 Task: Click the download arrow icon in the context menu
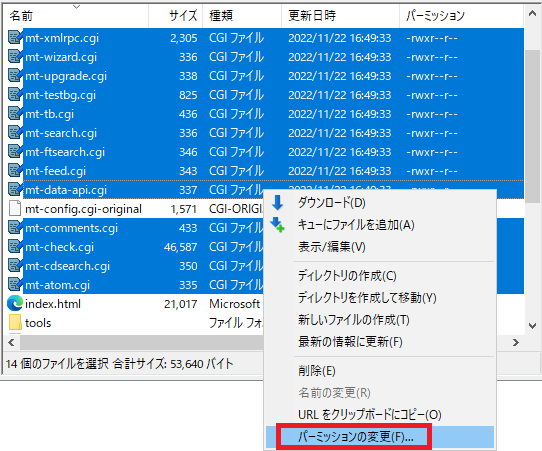pyautogui.click(x=277, y=203)
